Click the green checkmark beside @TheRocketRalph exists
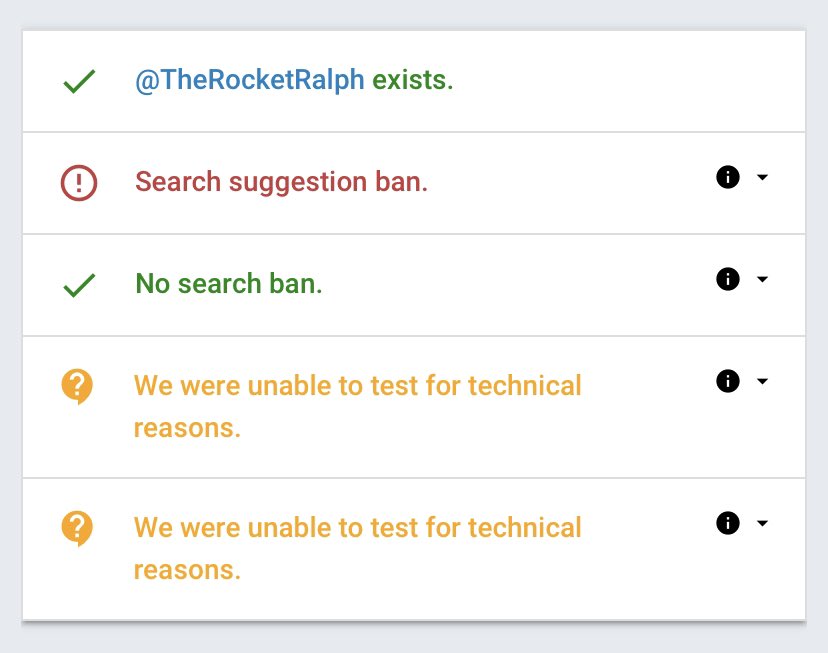The image size is (828, 653). [79, 82]
